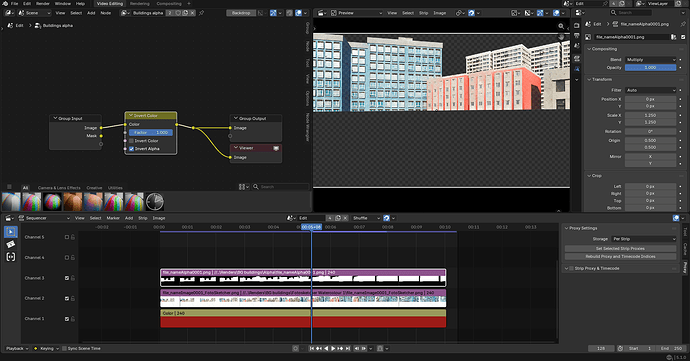Toggle the strip mute checkbox beside file_nameAlpha0001.png
Viewport: 690px width, 361px height.
[x=683, y=37]
